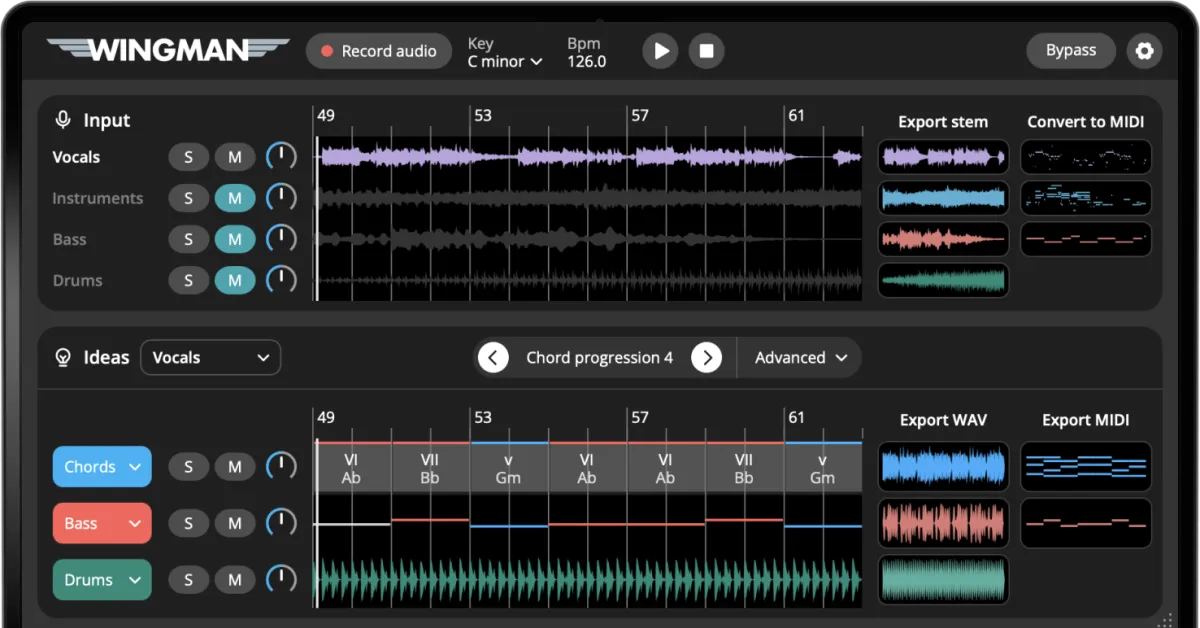1200x628 pixels.
Task: Go to next chord progression arrow
Action: click(x=706, y=357)
